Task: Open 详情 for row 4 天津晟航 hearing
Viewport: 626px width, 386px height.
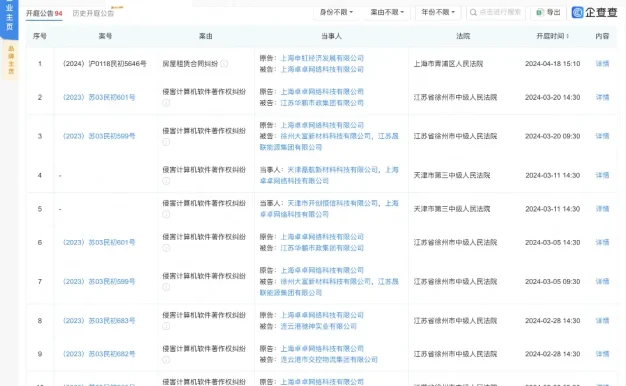Action: coord(602,175)
